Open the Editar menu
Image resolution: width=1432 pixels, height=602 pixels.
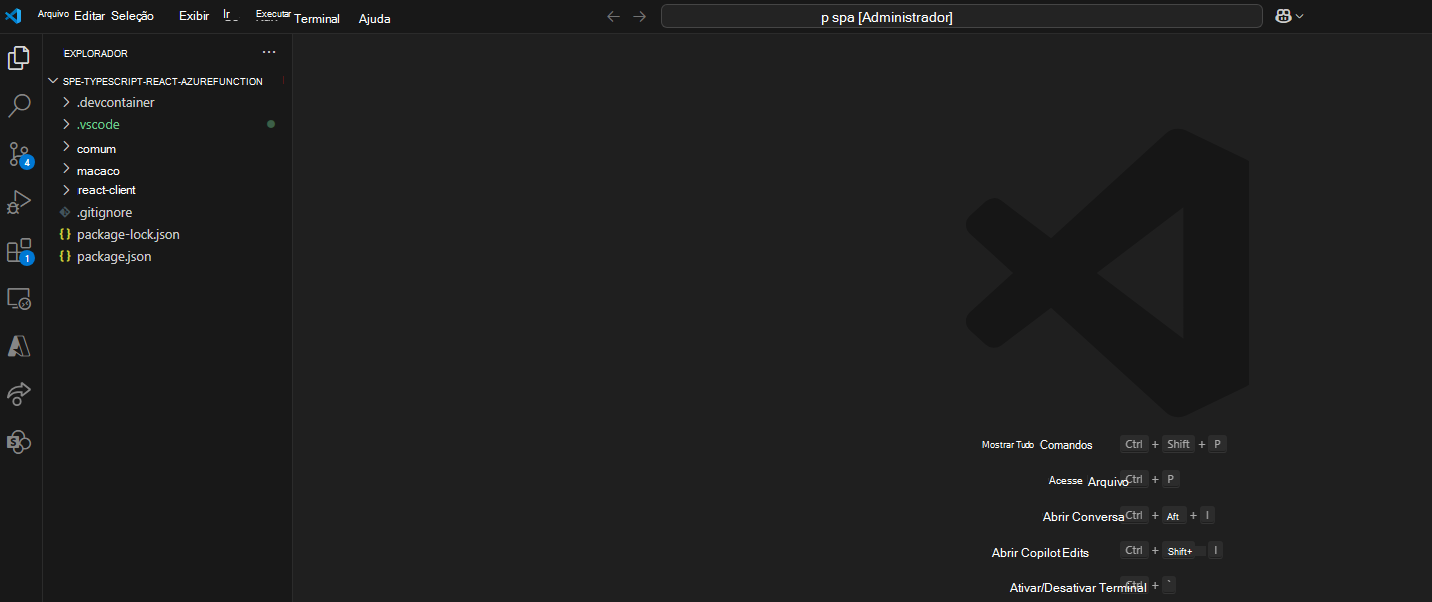(x=89, y=16)
